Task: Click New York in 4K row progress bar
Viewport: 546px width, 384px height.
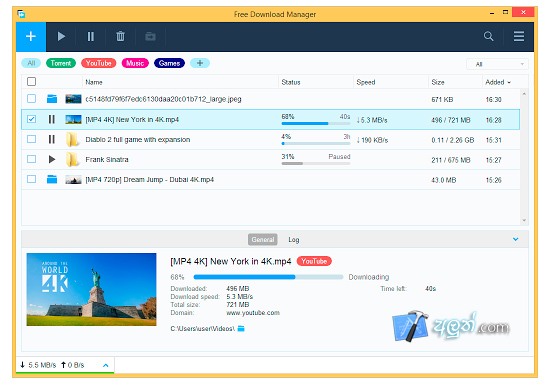Action: coord(316,123)
